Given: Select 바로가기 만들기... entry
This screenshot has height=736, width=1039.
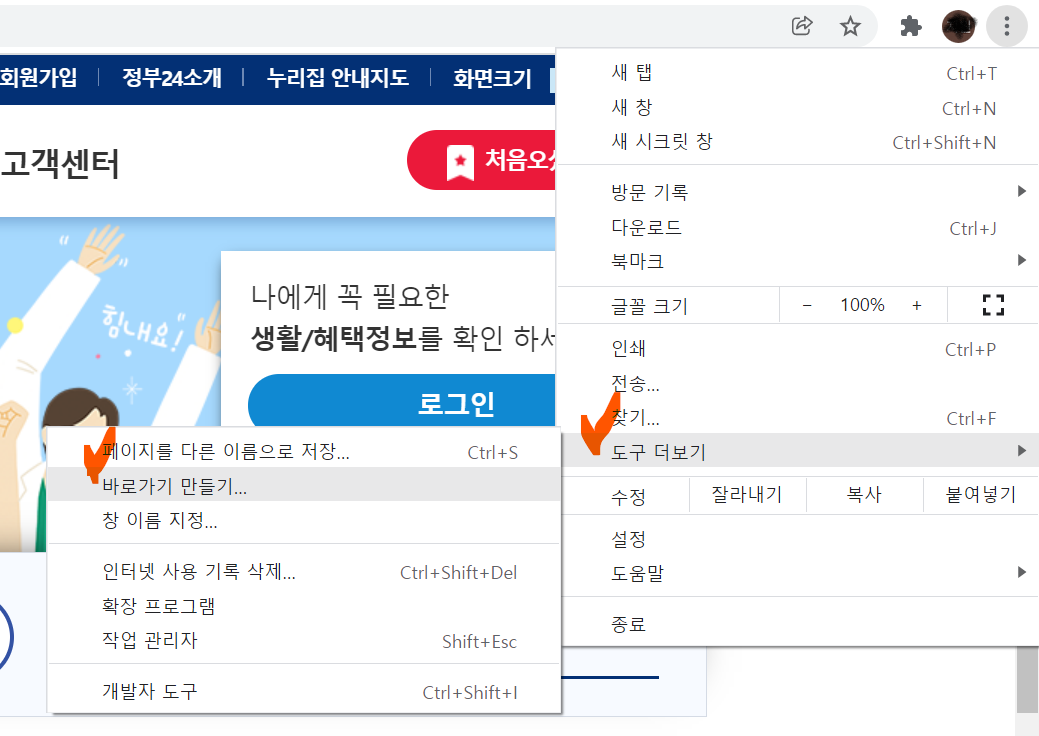Looking at the screenshot, I should (x=304, y=485).
